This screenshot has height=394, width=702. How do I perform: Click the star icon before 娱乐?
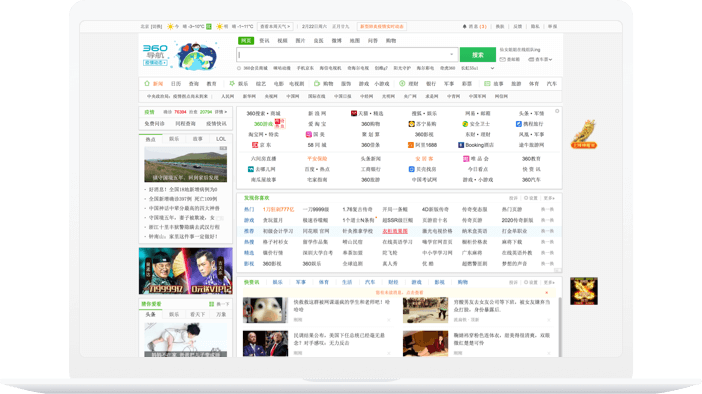click(x=232, y=83)
